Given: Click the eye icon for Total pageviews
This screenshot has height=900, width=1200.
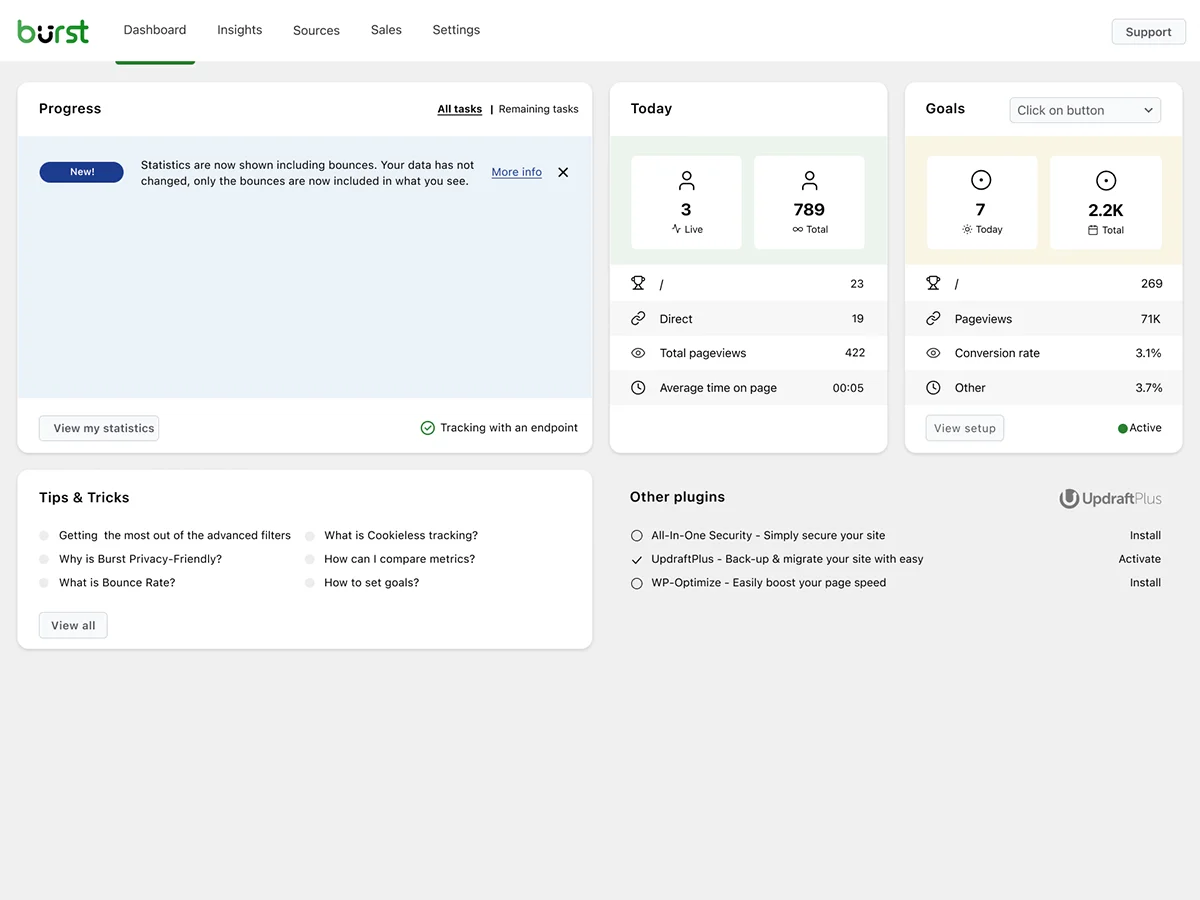Looking at the screenshot, I should [638, 353].
